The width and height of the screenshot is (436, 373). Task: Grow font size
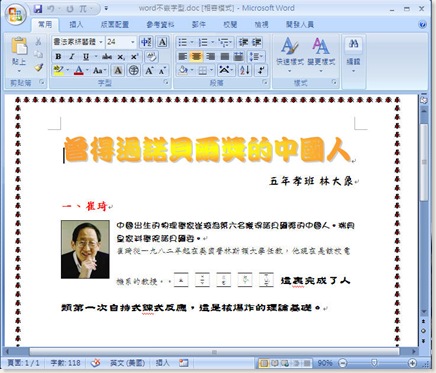pos(149,70)
